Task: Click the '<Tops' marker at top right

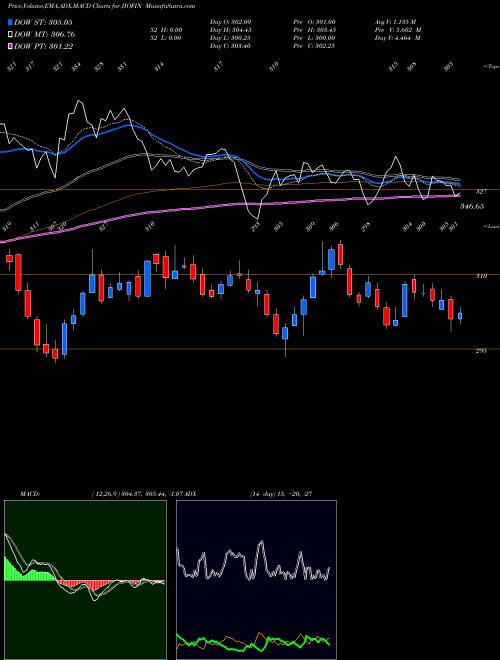Action: coord(491,67)
